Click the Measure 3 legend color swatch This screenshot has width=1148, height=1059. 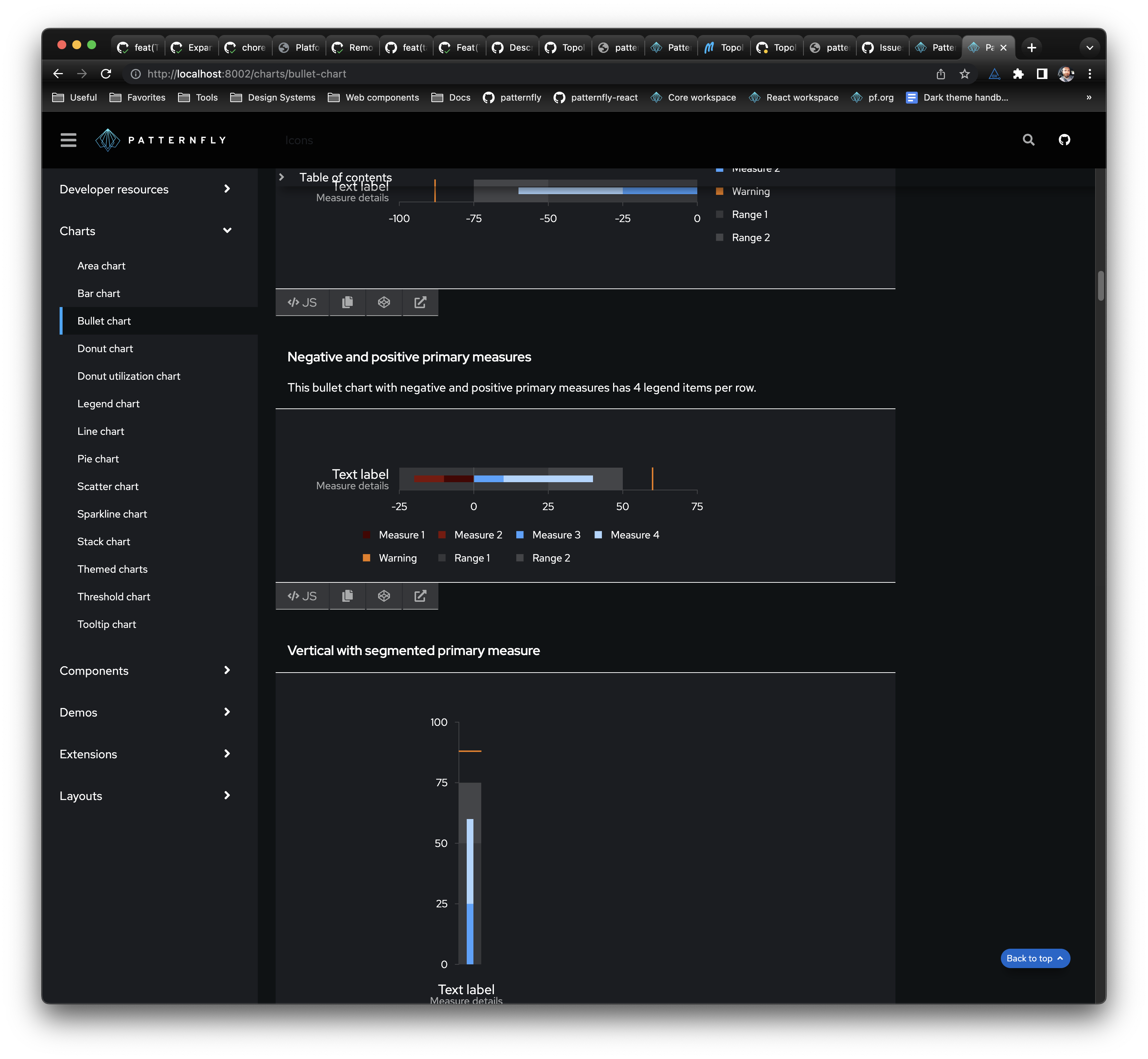tap(520, 535)
